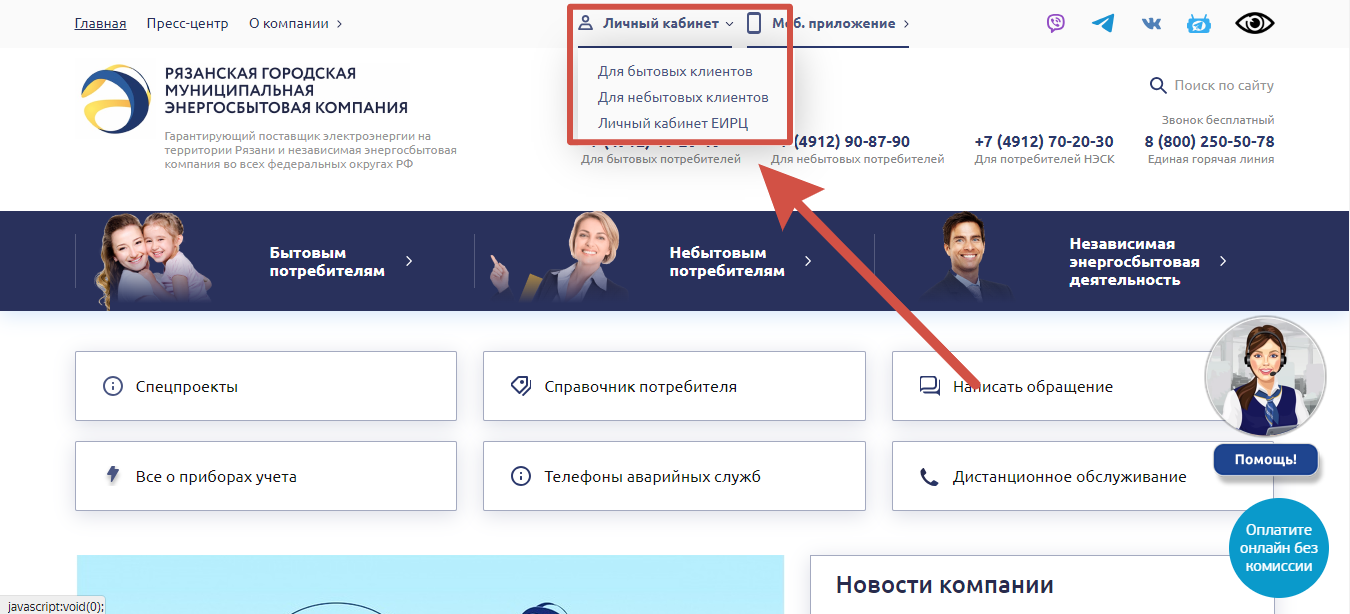Open Личный кабинет menu label

660,23
